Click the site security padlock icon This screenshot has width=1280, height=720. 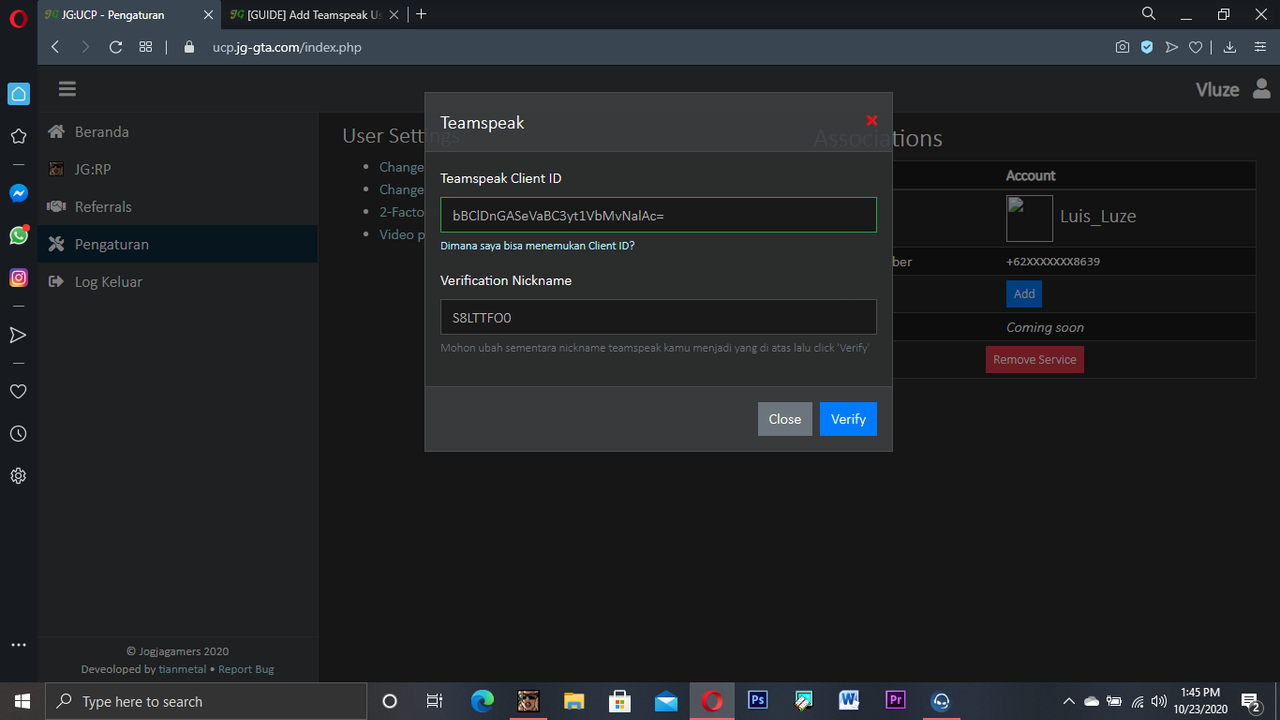coord(189,47)
